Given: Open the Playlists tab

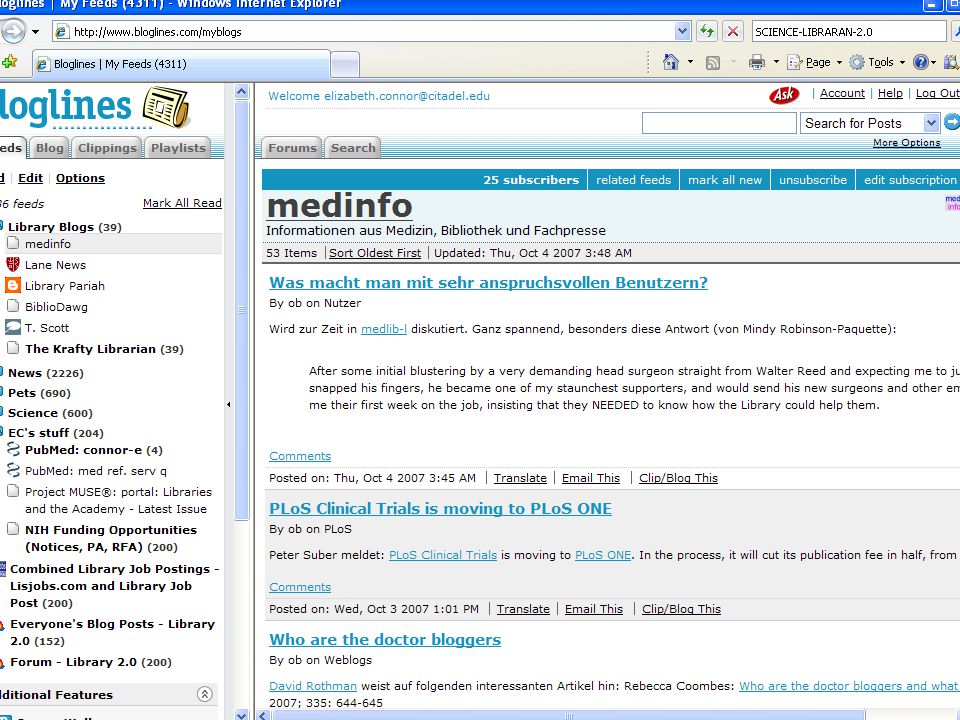Looking at the screenshot, I should tap(178, 148).
